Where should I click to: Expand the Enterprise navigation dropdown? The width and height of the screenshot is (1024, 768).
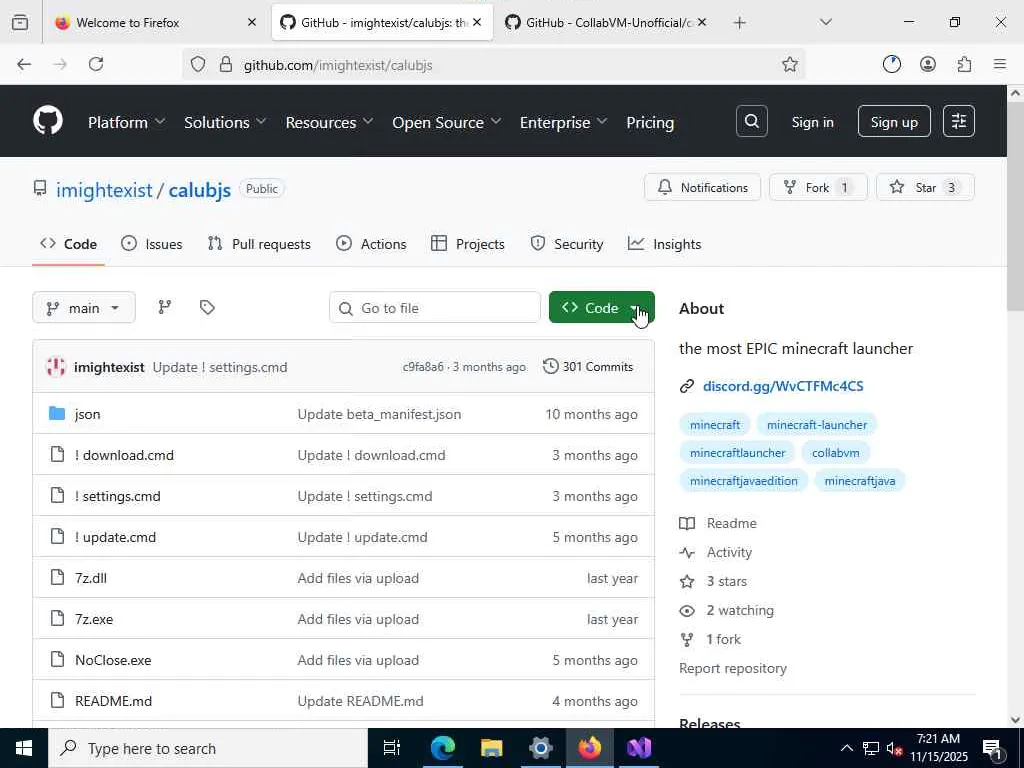pos(563,122)
